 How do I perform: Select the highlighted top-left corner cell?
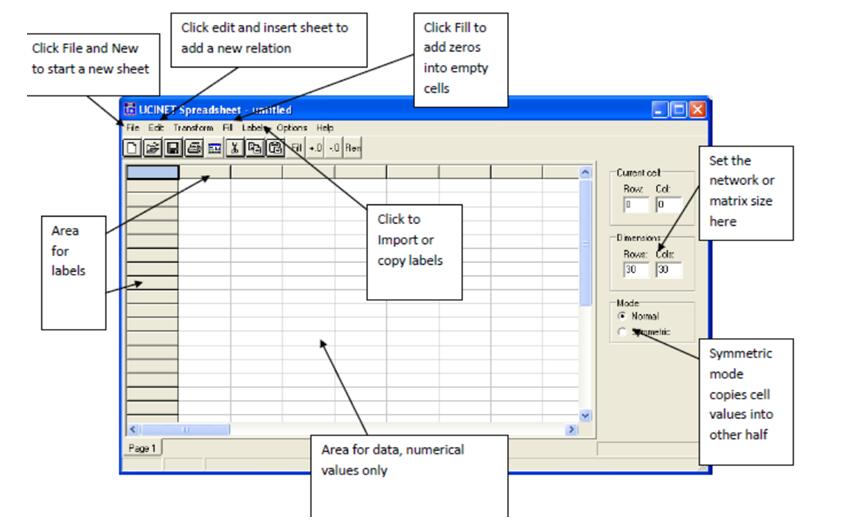tap(153, 172)
